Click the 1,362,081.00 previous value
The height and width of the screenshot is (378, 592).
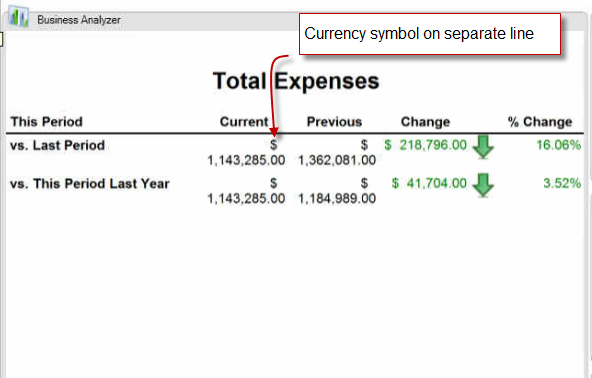click(337, 160)
